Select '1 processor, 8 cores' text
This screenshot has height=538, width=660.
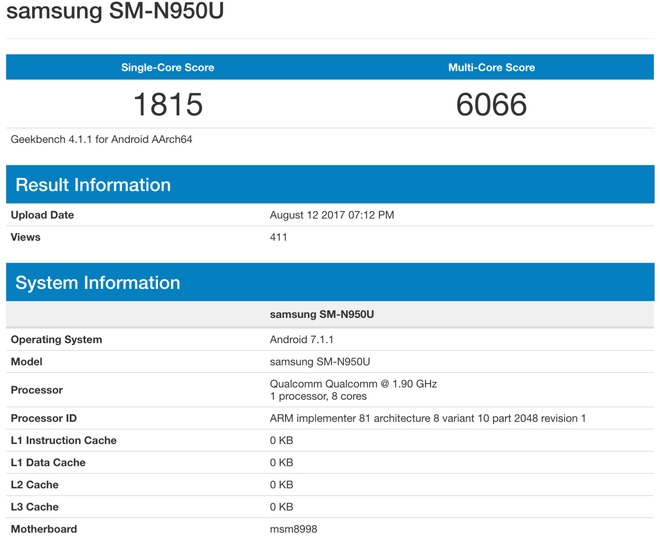[318, 396]
